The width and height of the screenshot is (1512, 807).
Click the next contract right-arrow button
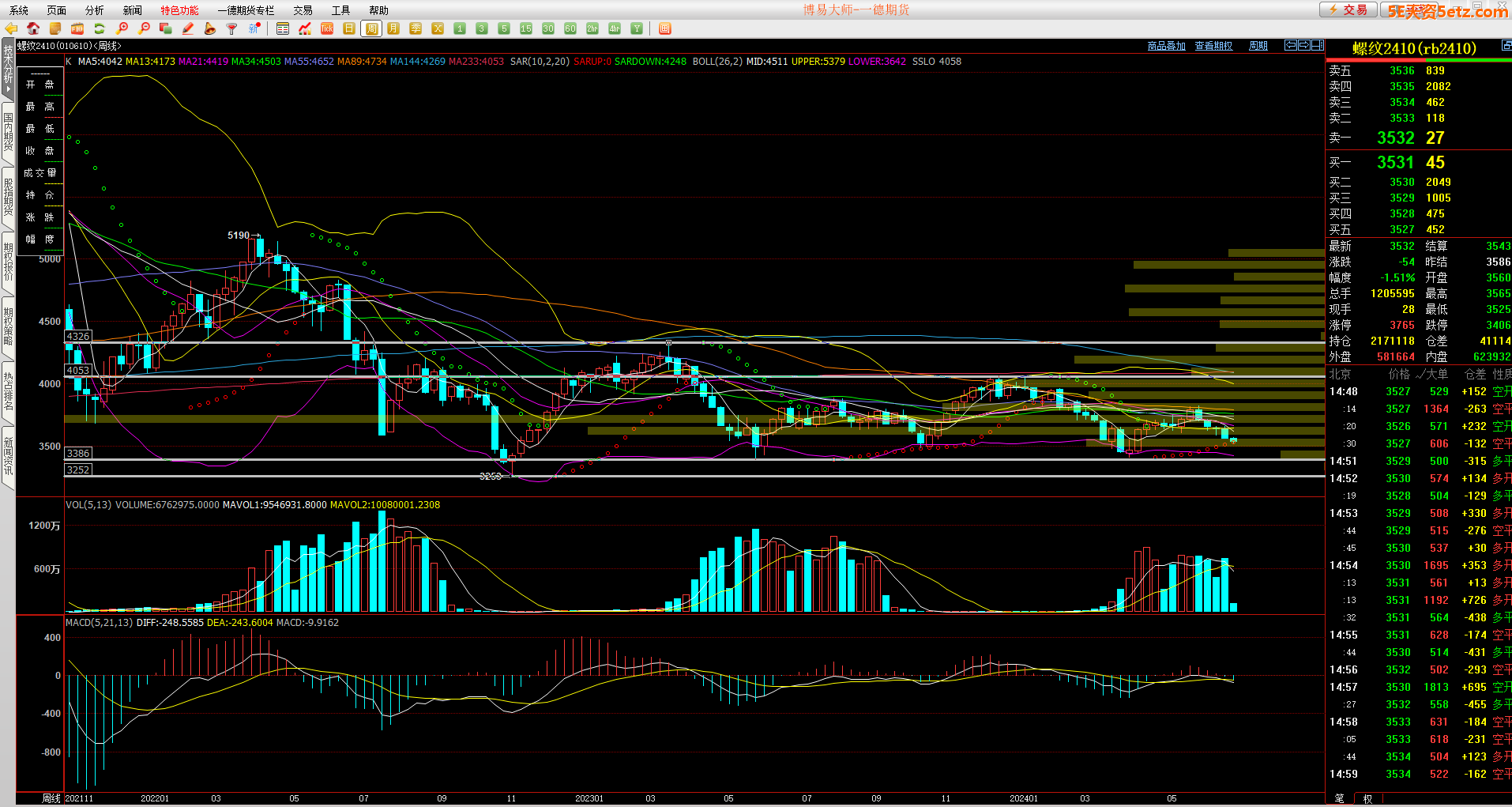(x=1304, y=45)
